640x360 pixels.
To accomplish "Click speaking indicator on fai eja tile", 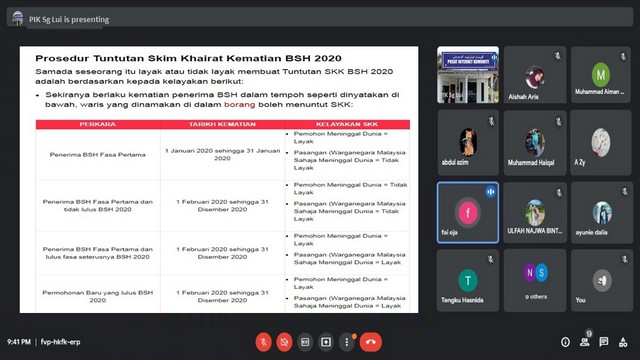I will coord(490,192).
